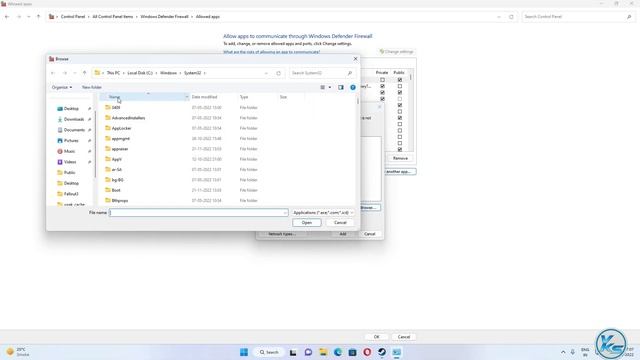Show hidden system tray icons
The width and height of the screenshot is (640, 360).
pos(563,352)
